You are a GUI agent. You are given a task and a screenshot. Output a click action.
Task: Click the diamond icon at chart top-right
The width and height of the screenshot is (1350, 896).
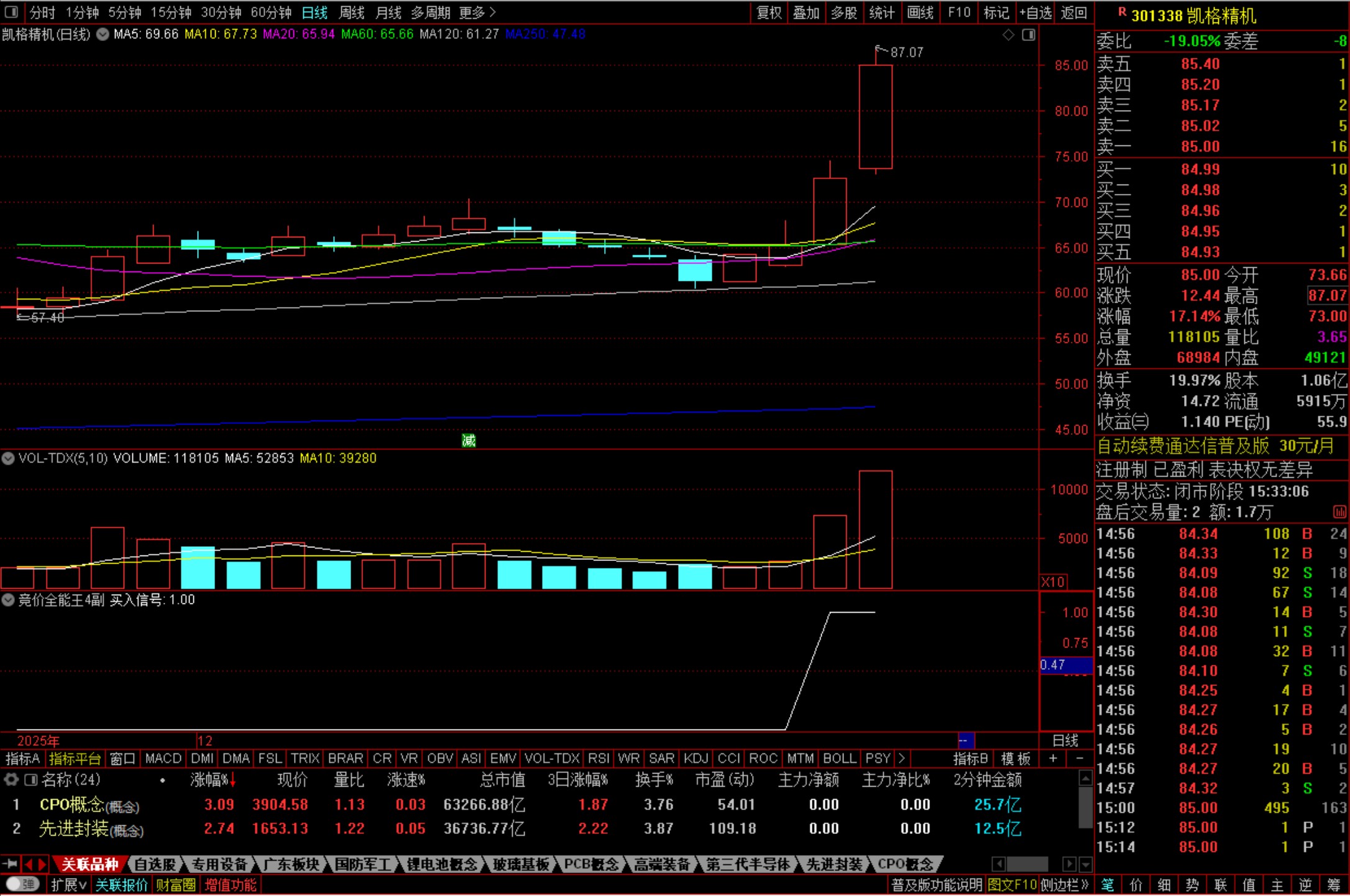1008,35
